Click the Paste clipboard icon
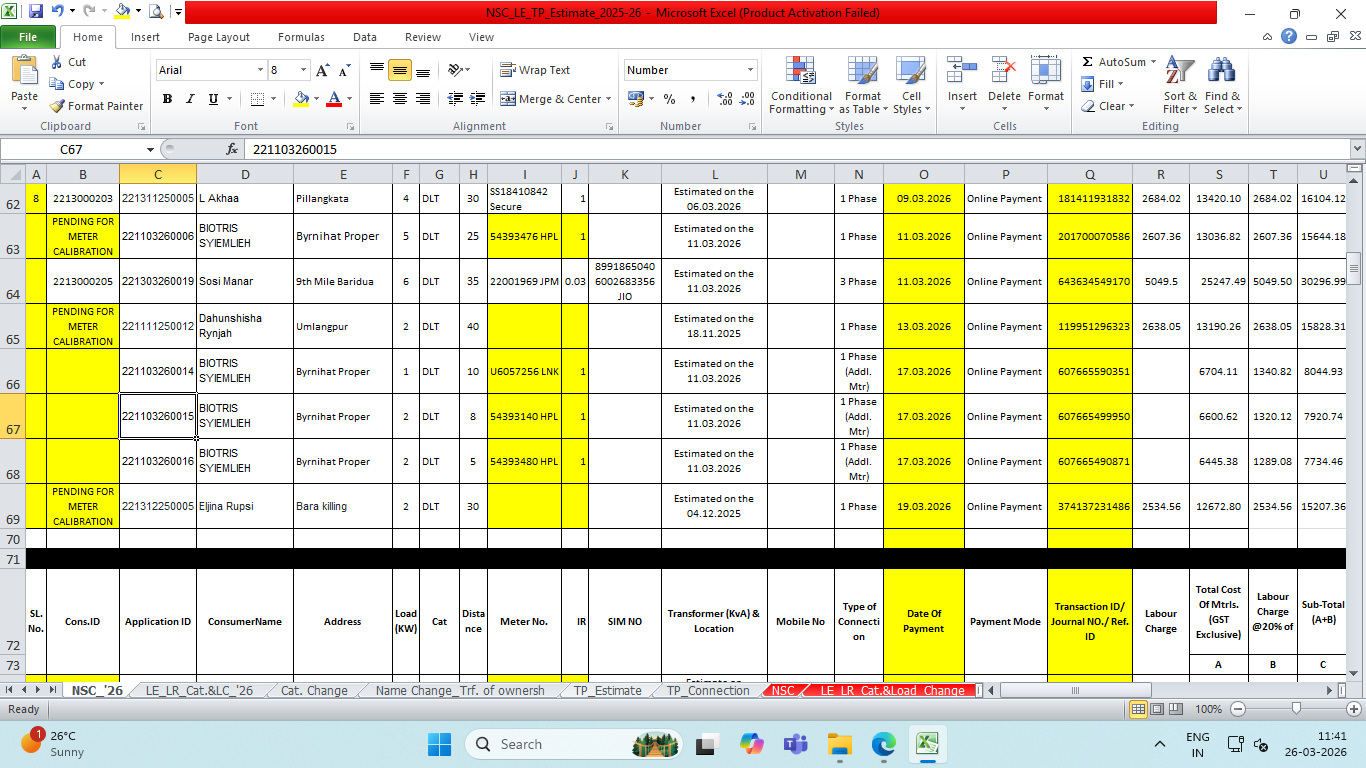Image resolution: width=1366 pixels, height=768 pixels. point(24,72)
